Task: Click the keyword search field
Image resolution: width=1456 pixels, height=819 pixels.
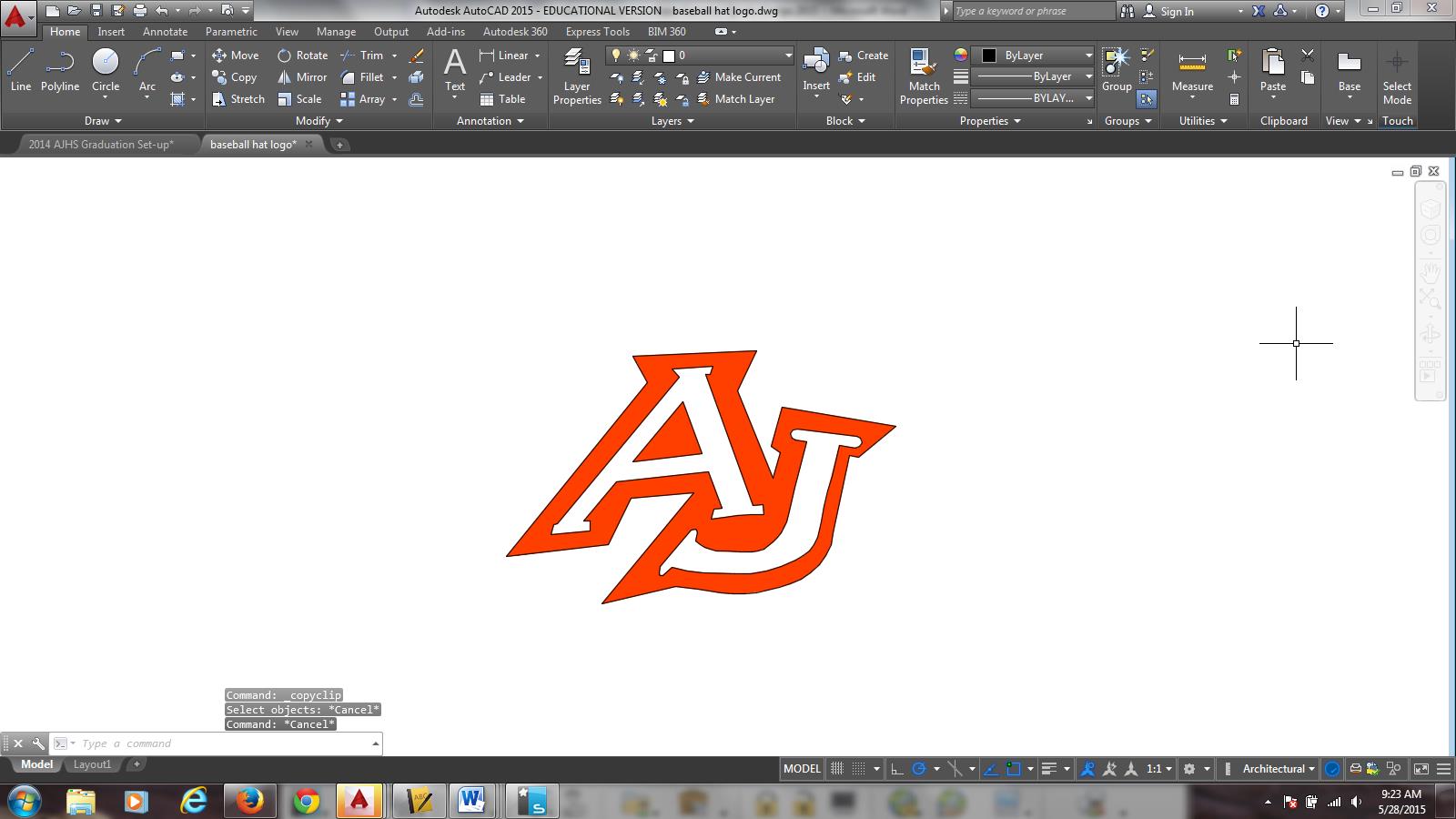Action: pyautogui.click(x=1033, y=11)
